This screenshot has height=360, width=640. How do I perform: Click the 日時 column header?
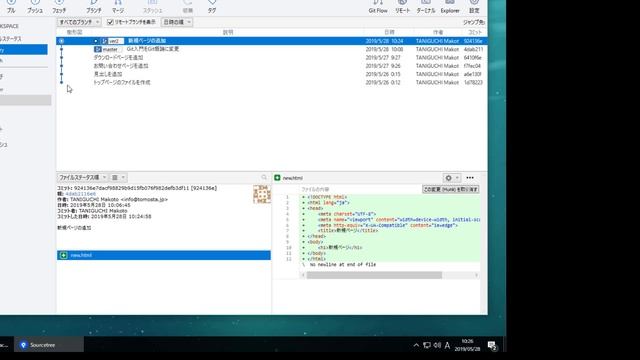coord(389,32)
